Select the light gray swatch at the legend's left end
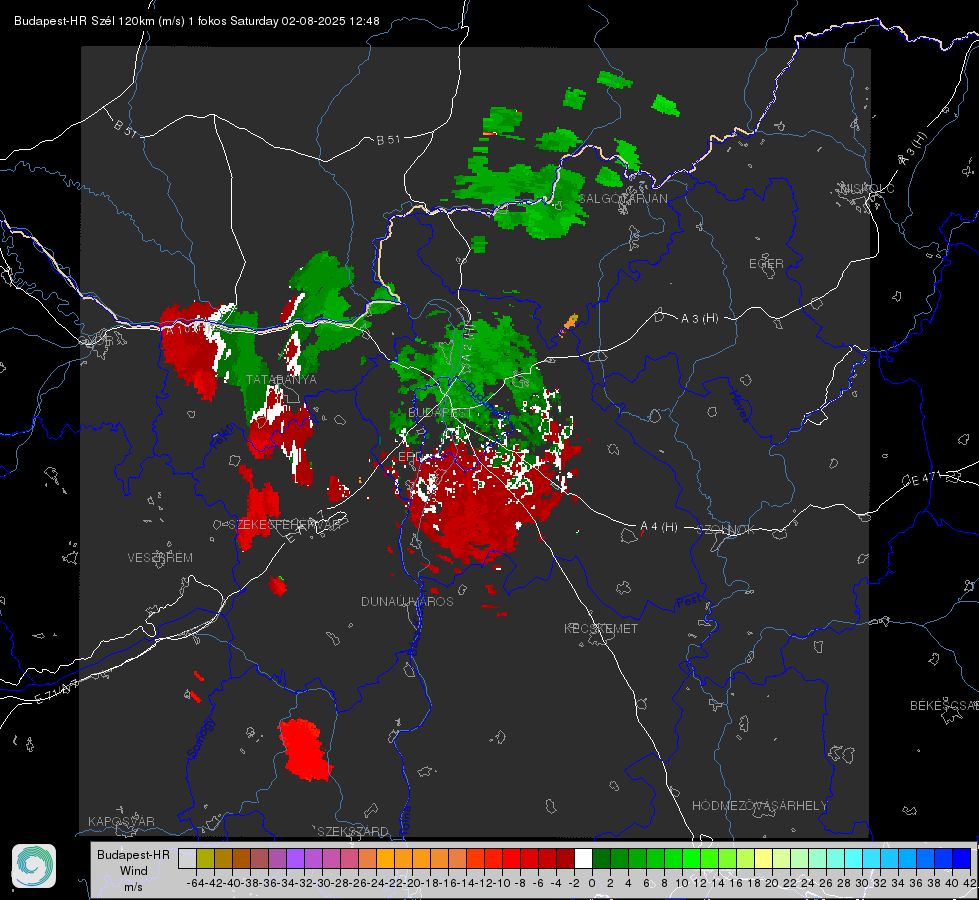The image size is (979, 900). [x=187, y=859]
